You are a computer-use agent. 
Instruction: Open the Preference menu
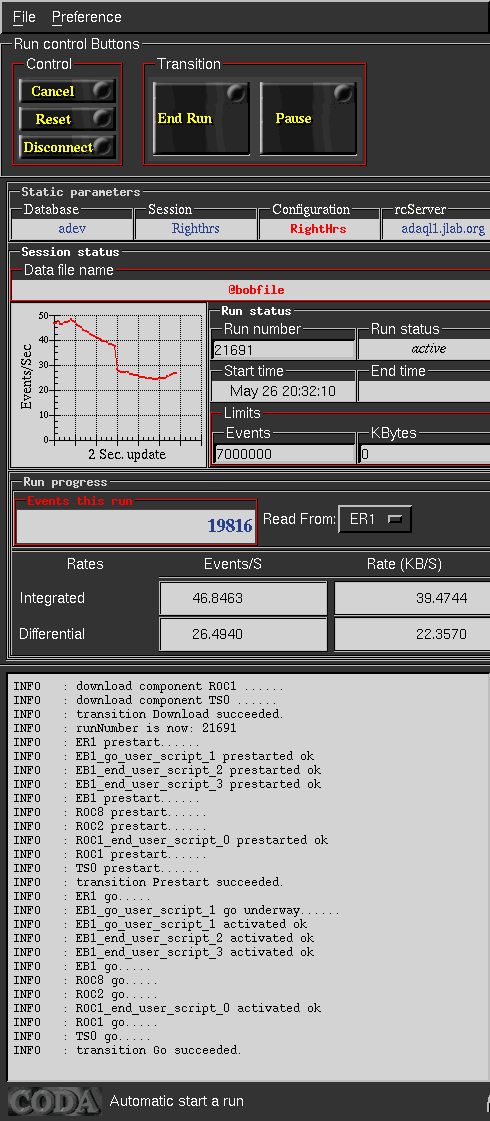coord(87,16)
